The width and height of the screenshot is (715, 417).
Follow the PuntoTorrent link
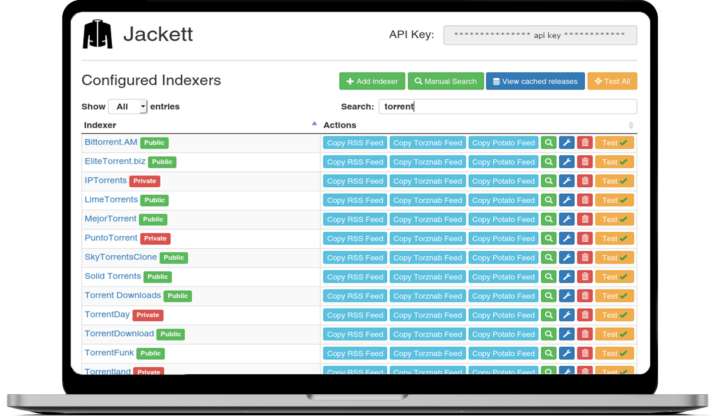pyautogui.click(x=111, y=238)
